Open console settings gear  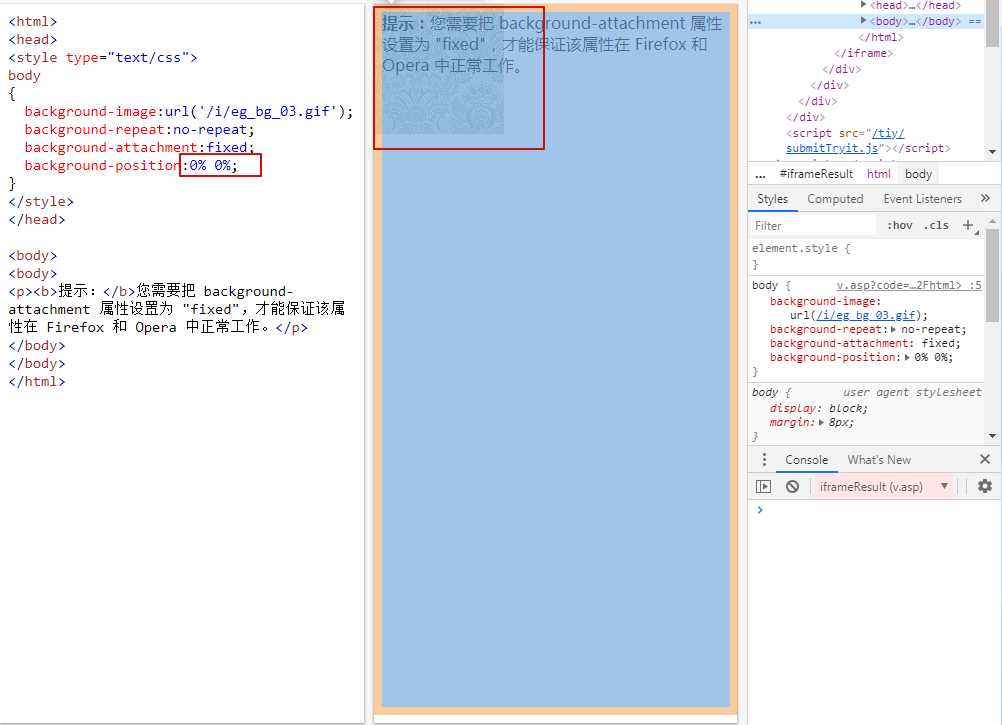pos(985,486)
